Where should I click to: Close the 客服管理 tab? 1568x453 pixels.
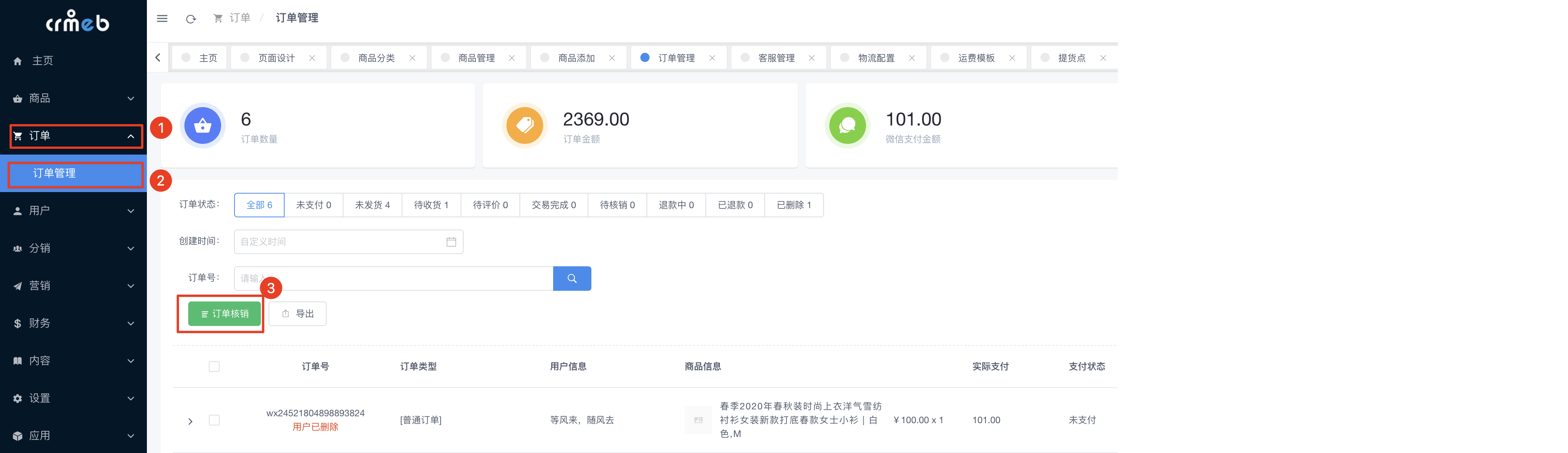click(812, 58)
